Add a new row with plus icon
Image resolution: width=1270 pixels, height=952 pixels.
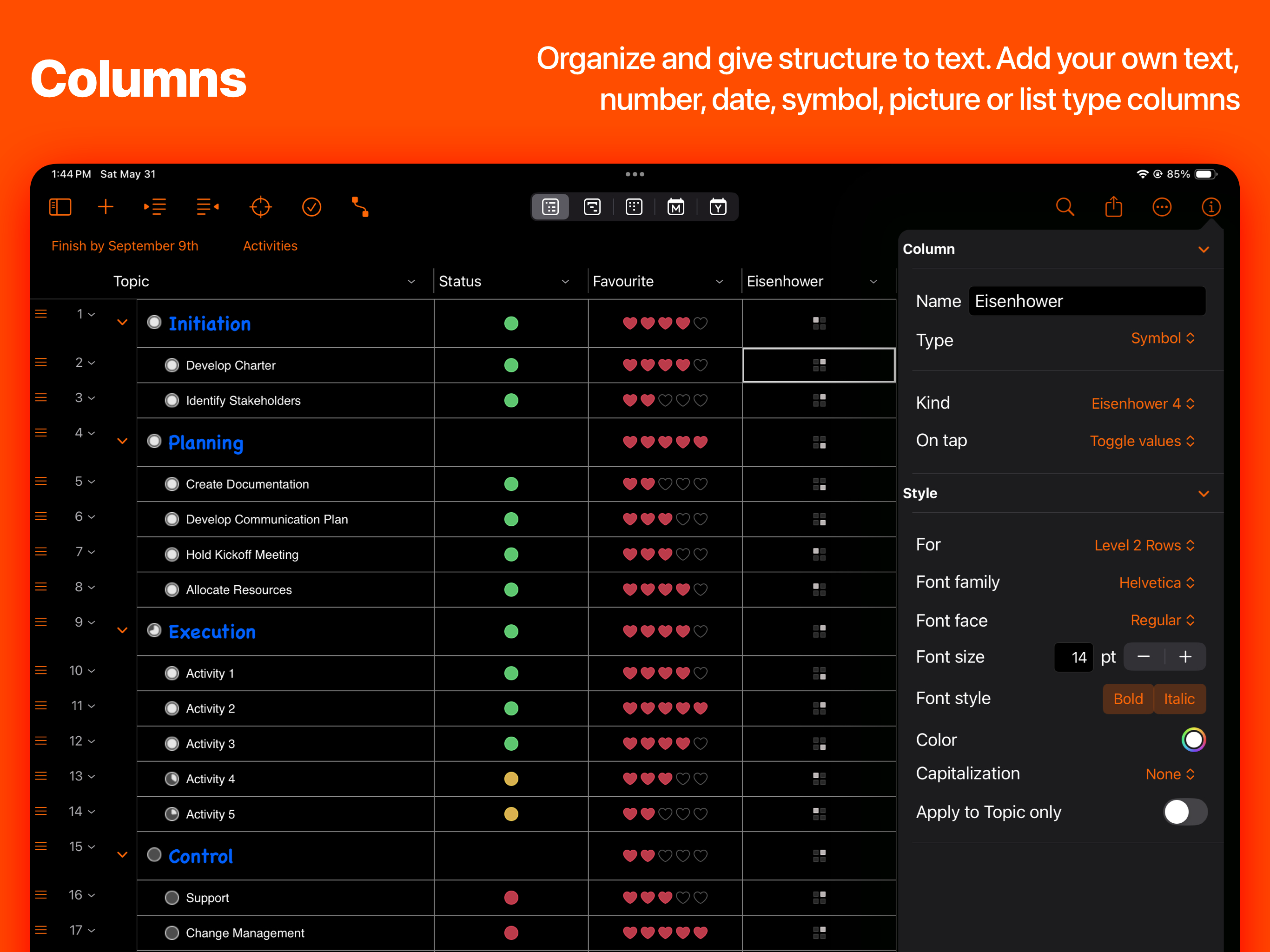106,207
